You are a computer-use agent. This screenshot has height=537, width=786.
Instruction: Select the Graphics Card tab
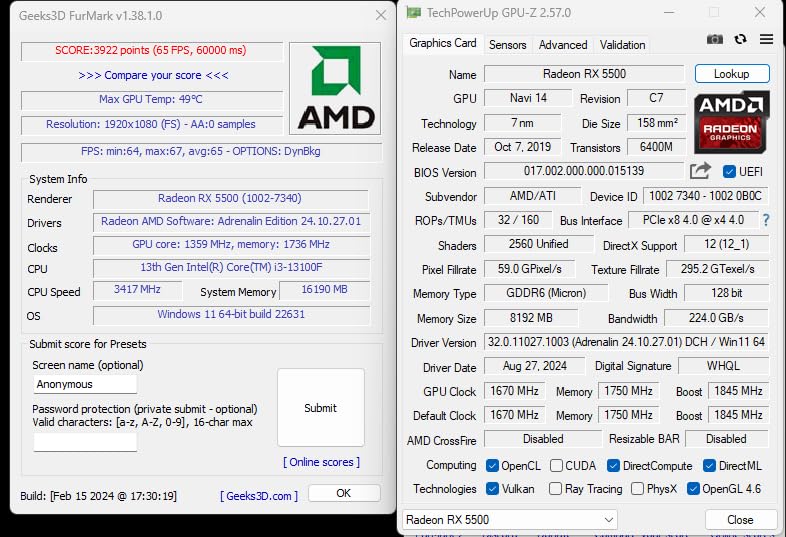[443, 43]
